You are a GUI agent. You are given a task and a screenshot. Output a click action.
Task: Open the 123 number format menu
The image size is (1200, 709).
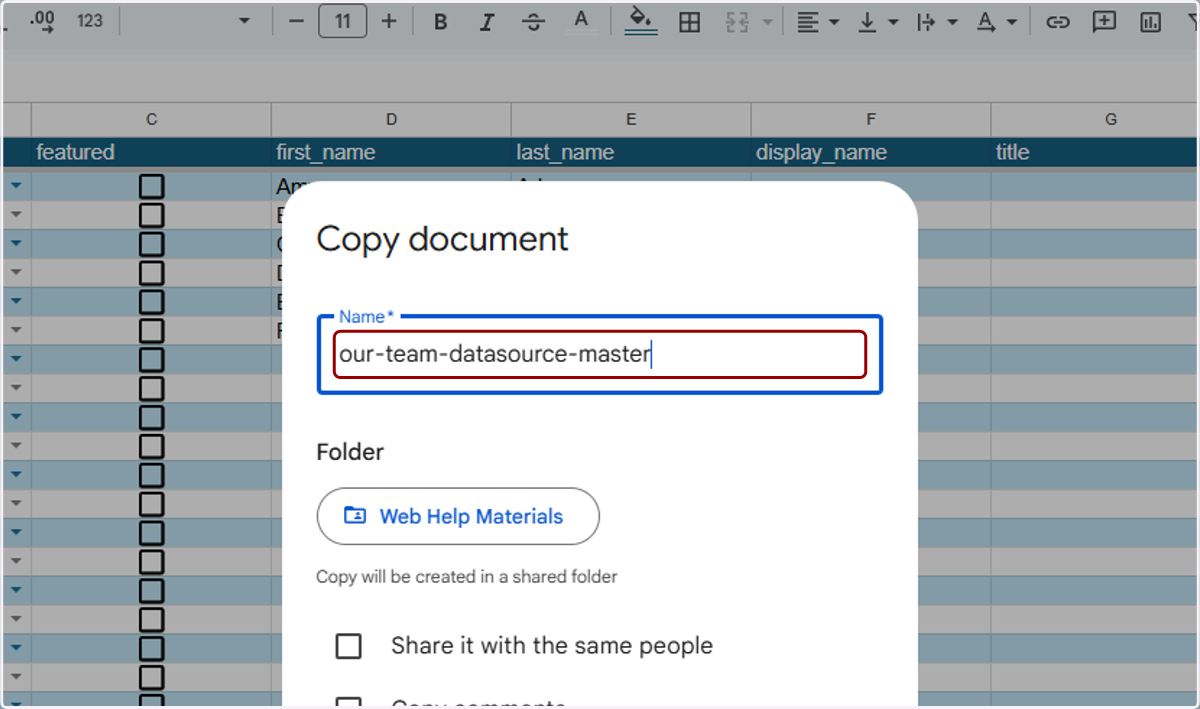[x=90, y=21]
